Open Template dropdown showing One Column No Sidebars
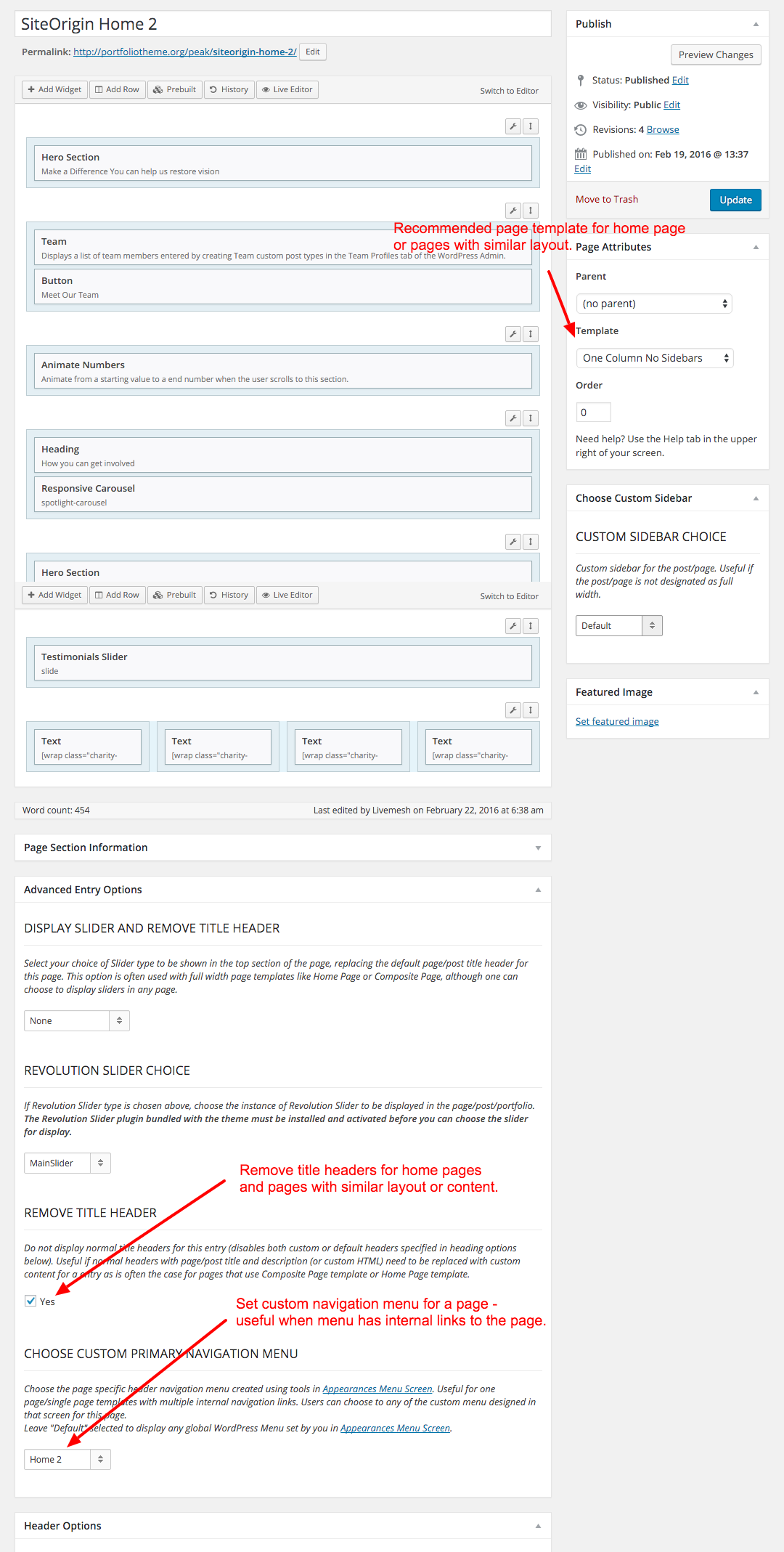The image size is (784, 1552). (x=654, y=358)
